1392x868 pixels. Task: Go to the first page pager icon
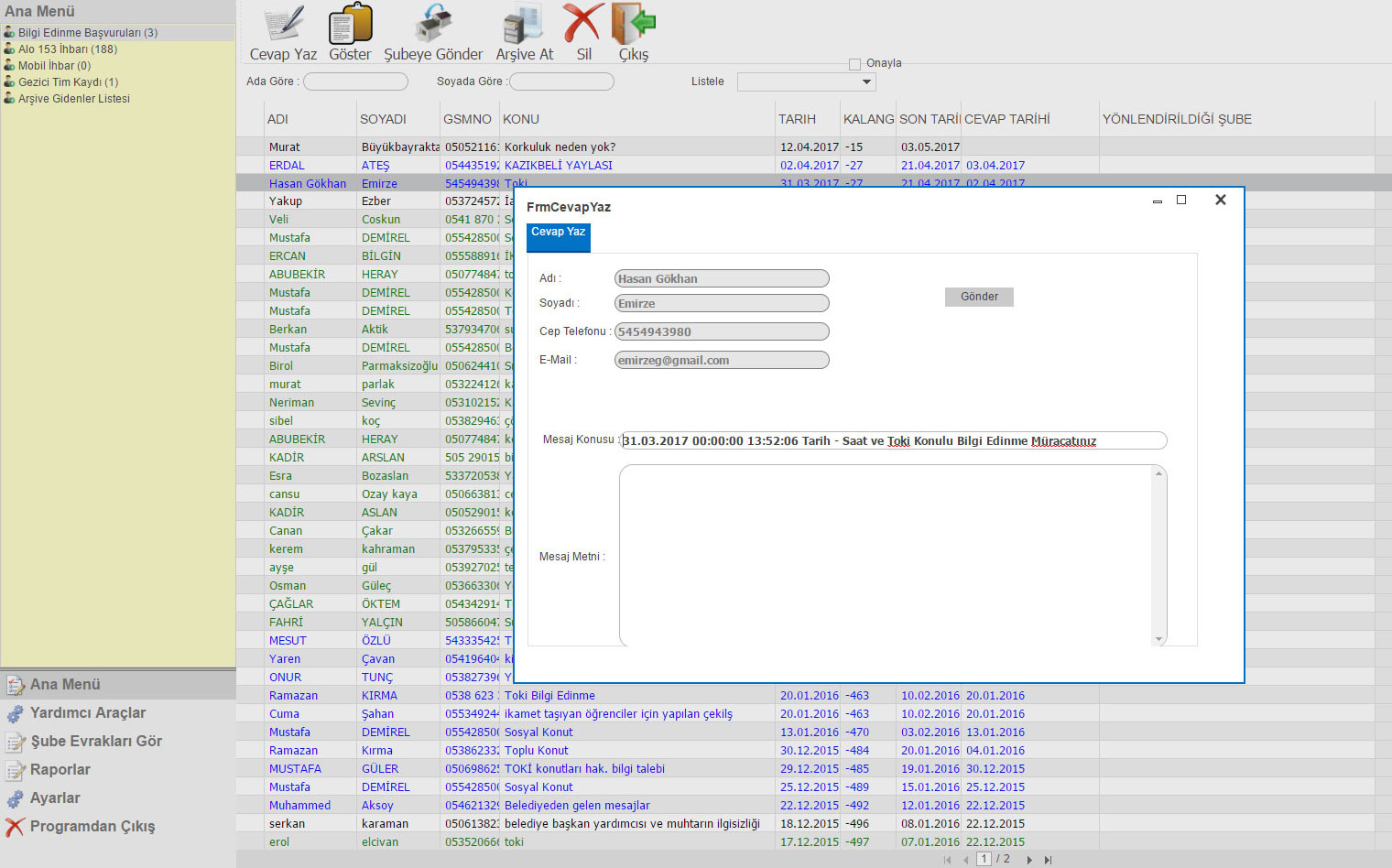pos(947,860)
